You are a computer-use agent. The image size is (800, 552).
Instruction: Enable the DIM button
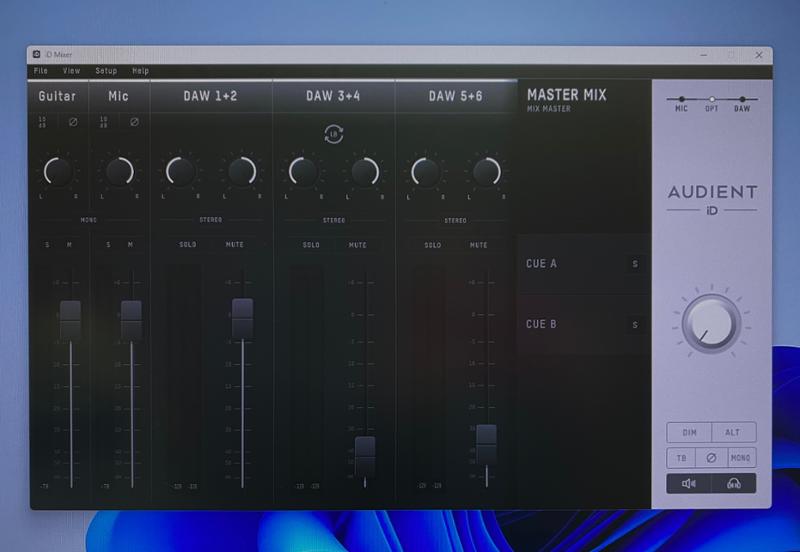689,433
